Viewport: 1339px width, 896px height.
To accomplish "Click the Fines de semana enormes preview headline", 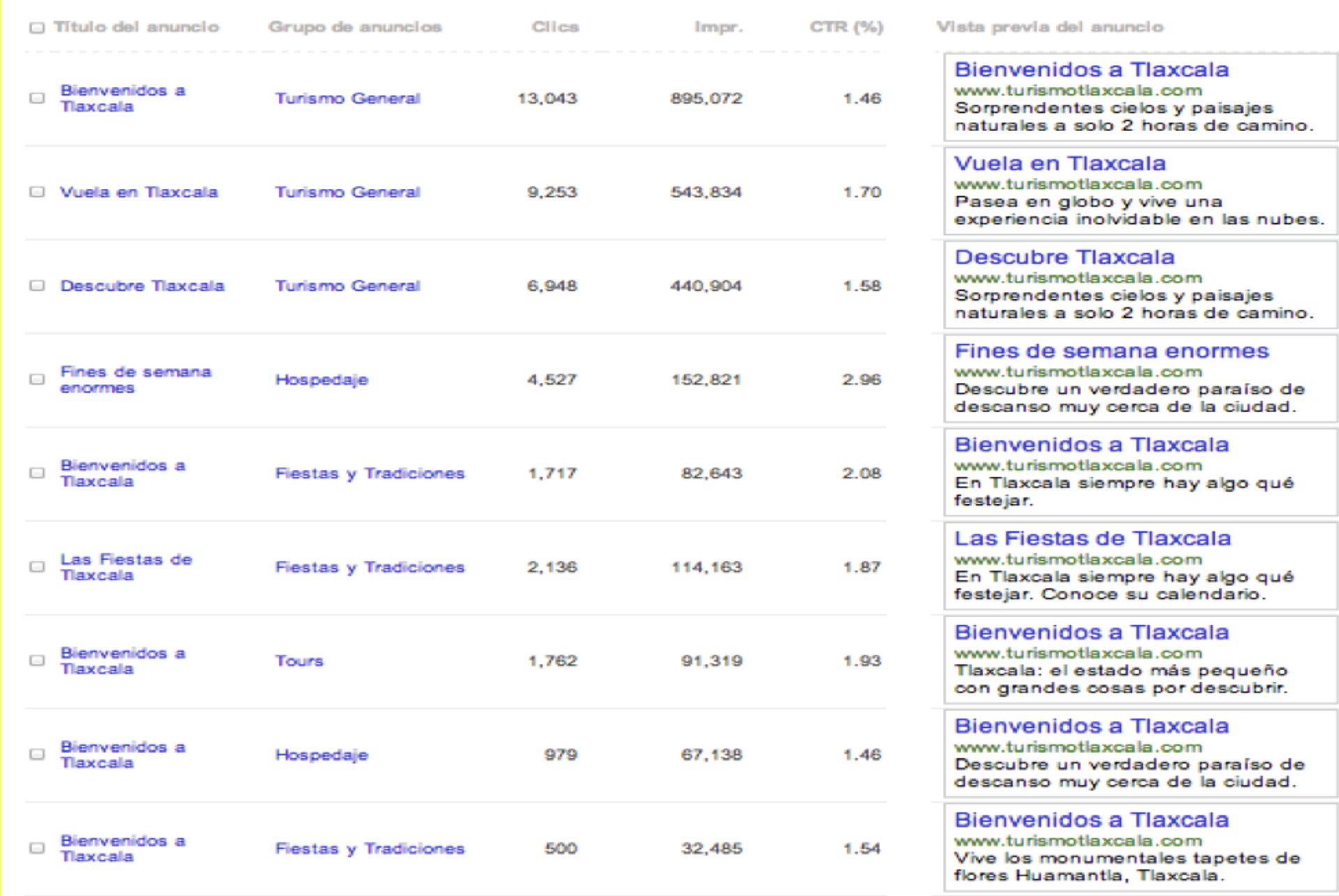I will [1112, 351].
